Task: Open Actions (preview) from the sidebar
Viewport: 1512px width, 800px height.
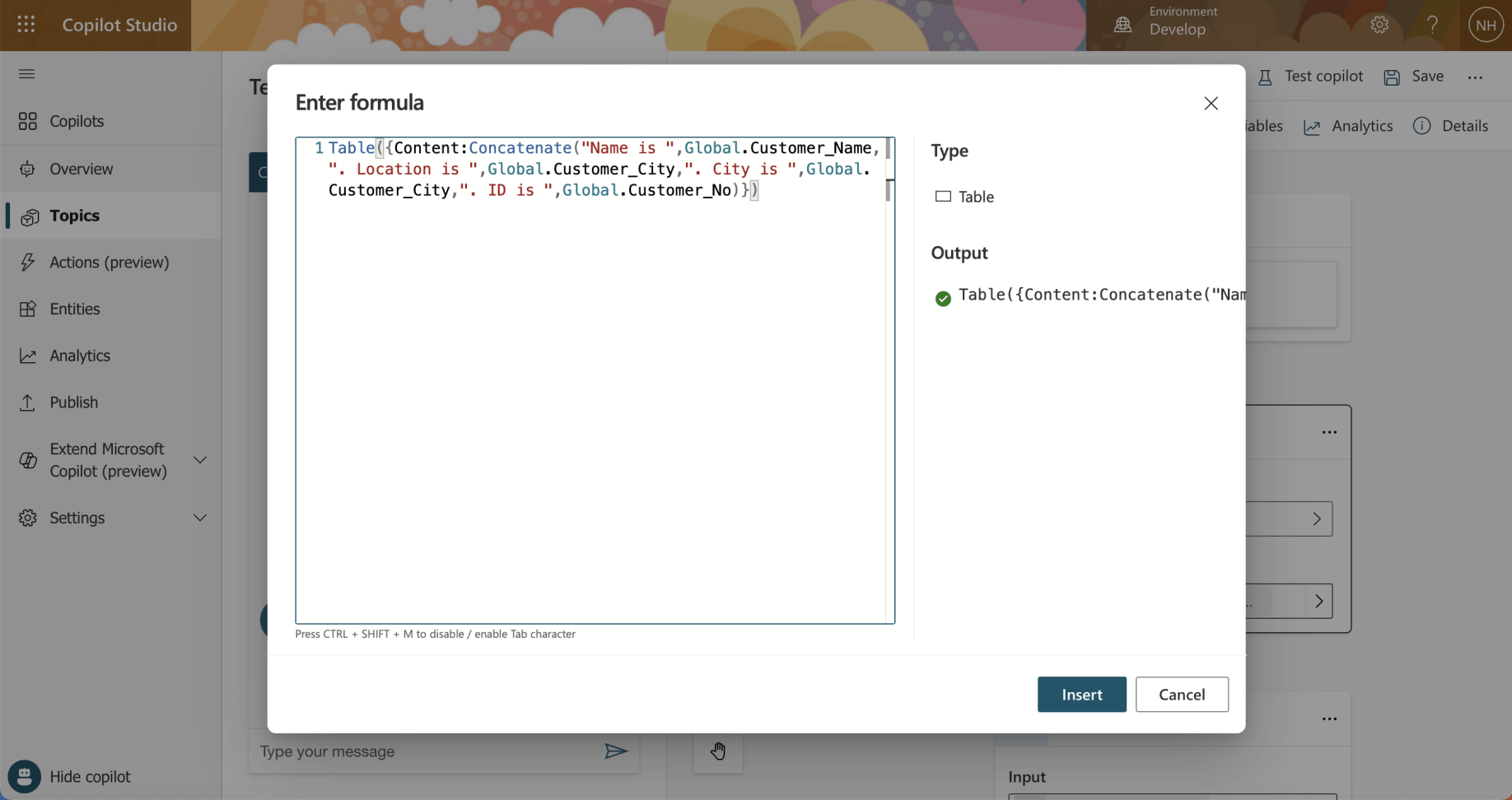Action: tap(110, 262)
